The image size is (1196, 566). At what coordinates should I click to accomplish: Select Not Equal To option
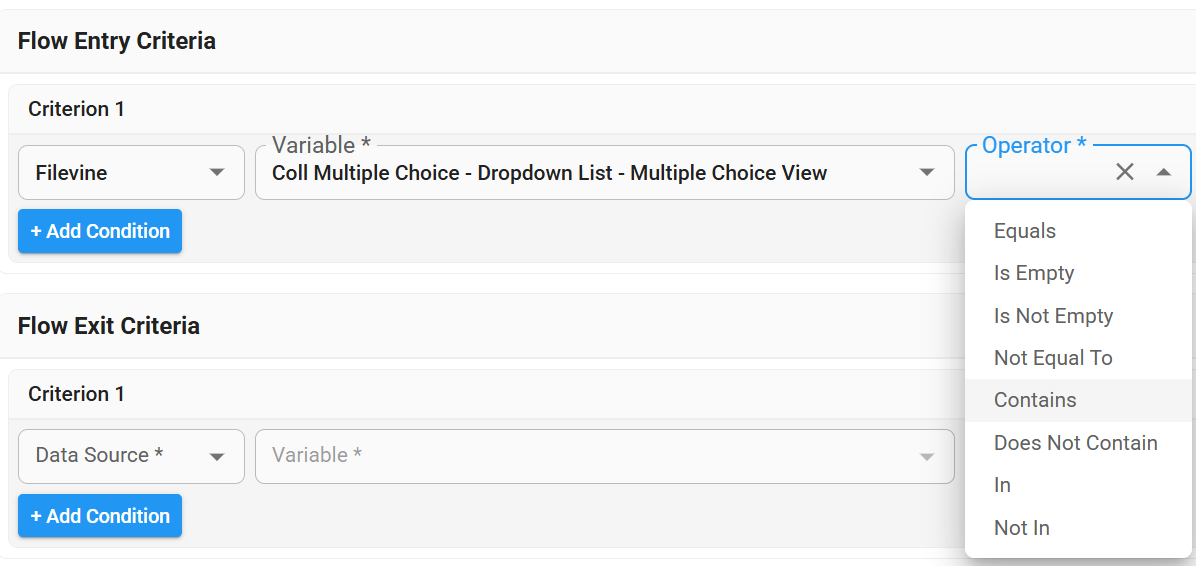1053,358
